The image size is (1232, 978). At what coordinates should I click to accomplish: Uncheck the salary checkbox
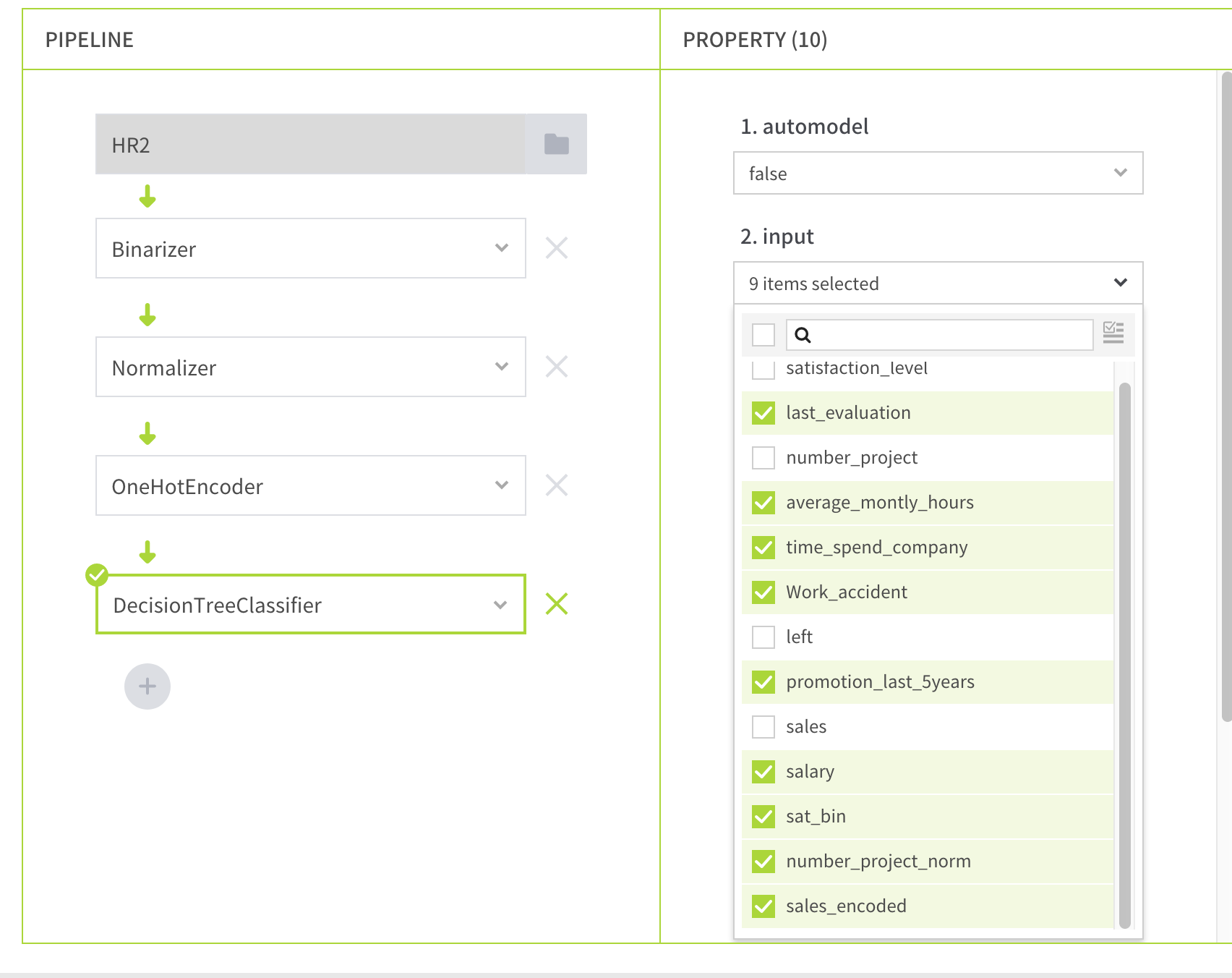[x=763, y=772]
